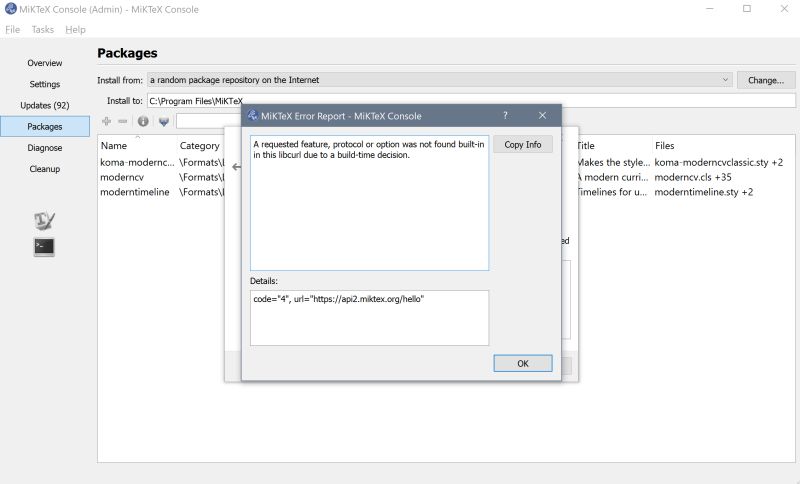Click the MiKTeX Console title bar logo
Viewport: 800px width, 484px height.
click(x=10, y=9)
